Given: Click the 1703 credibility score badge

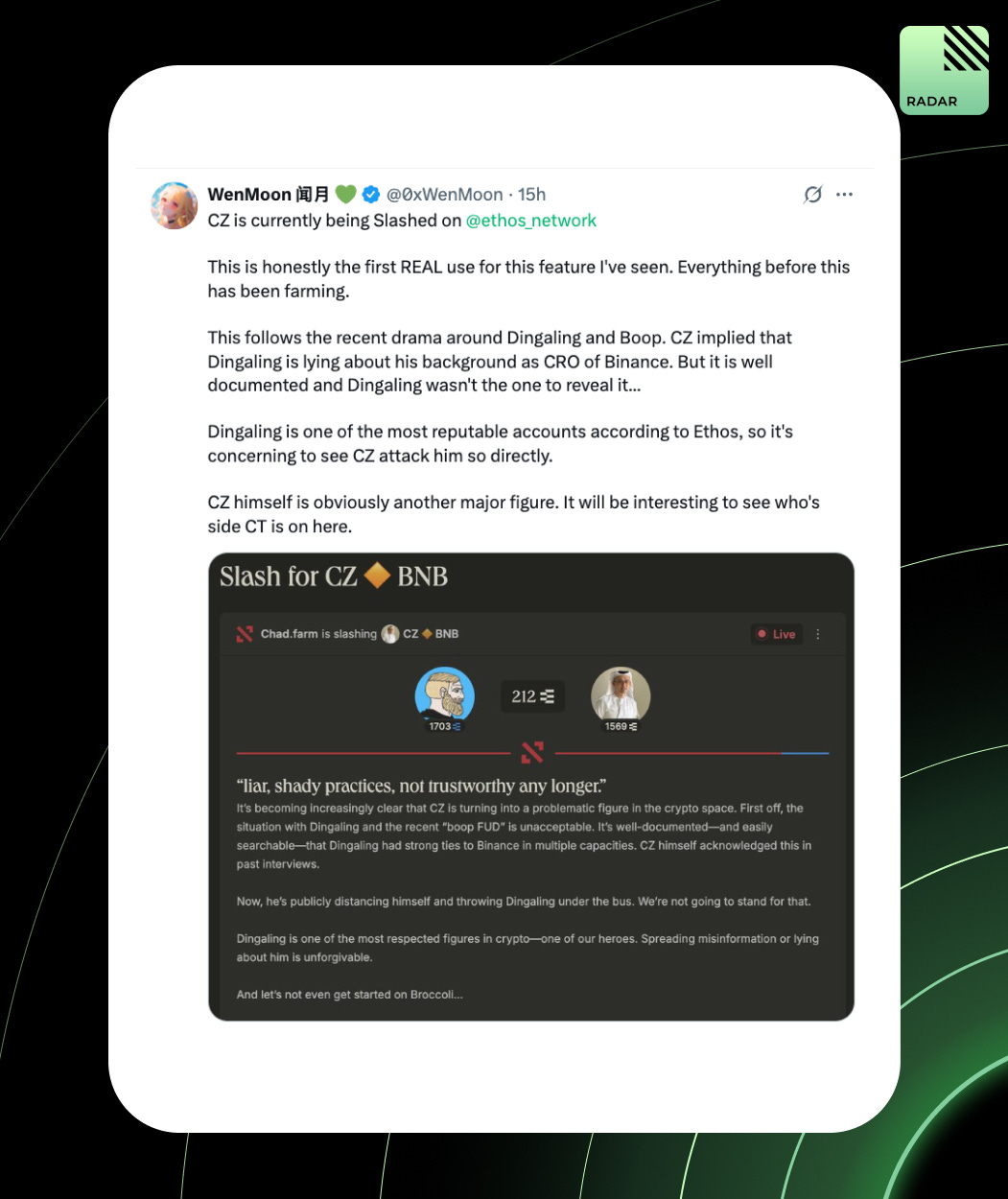Looking at the screenshot, I should click(x=445, y=727).
